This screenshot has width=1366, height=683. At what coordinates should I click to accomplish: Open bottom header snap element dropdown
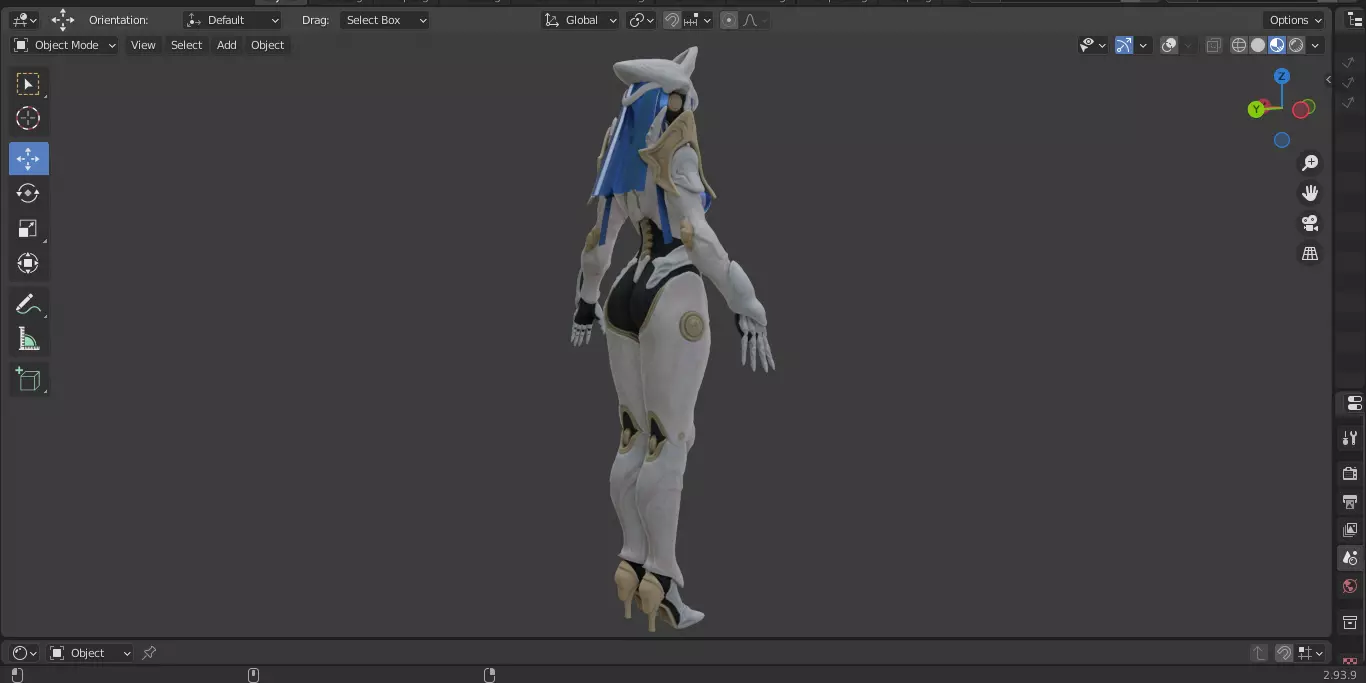tap(1310, 653)
